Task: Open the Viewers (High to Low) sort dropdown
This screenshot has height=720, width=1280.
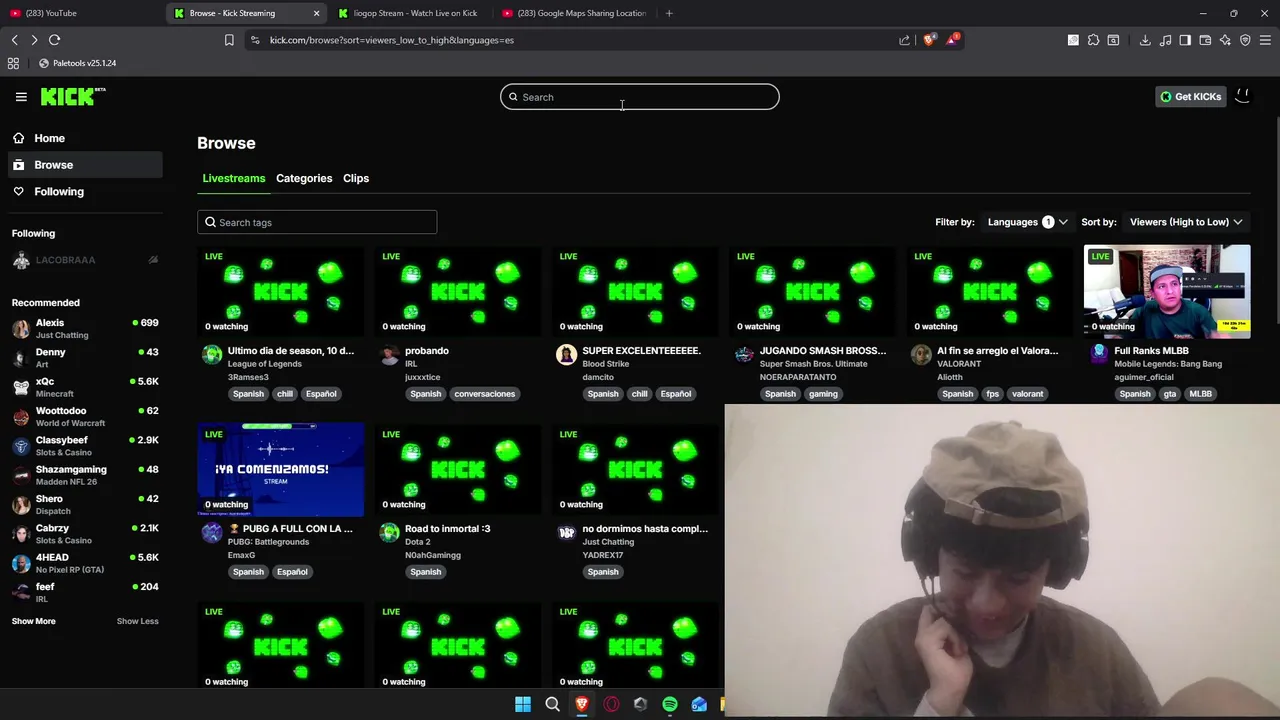Action: [1186, 222]
